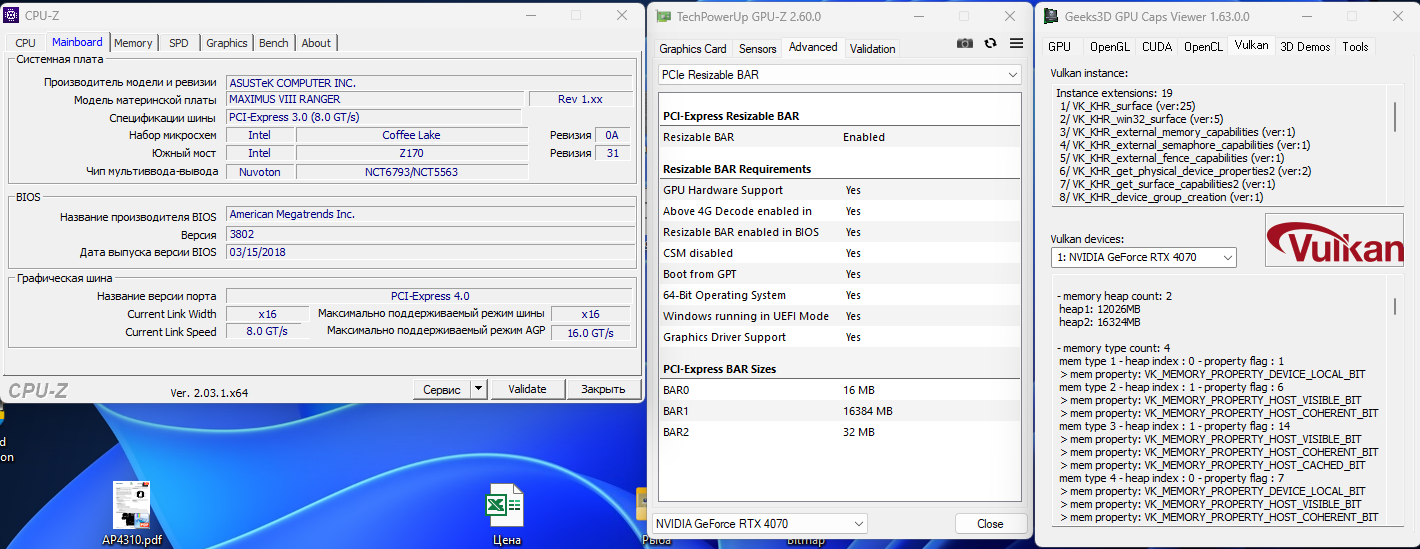Click the BAR0 16 MB value

pyautogui.click(x=859, y=390)
